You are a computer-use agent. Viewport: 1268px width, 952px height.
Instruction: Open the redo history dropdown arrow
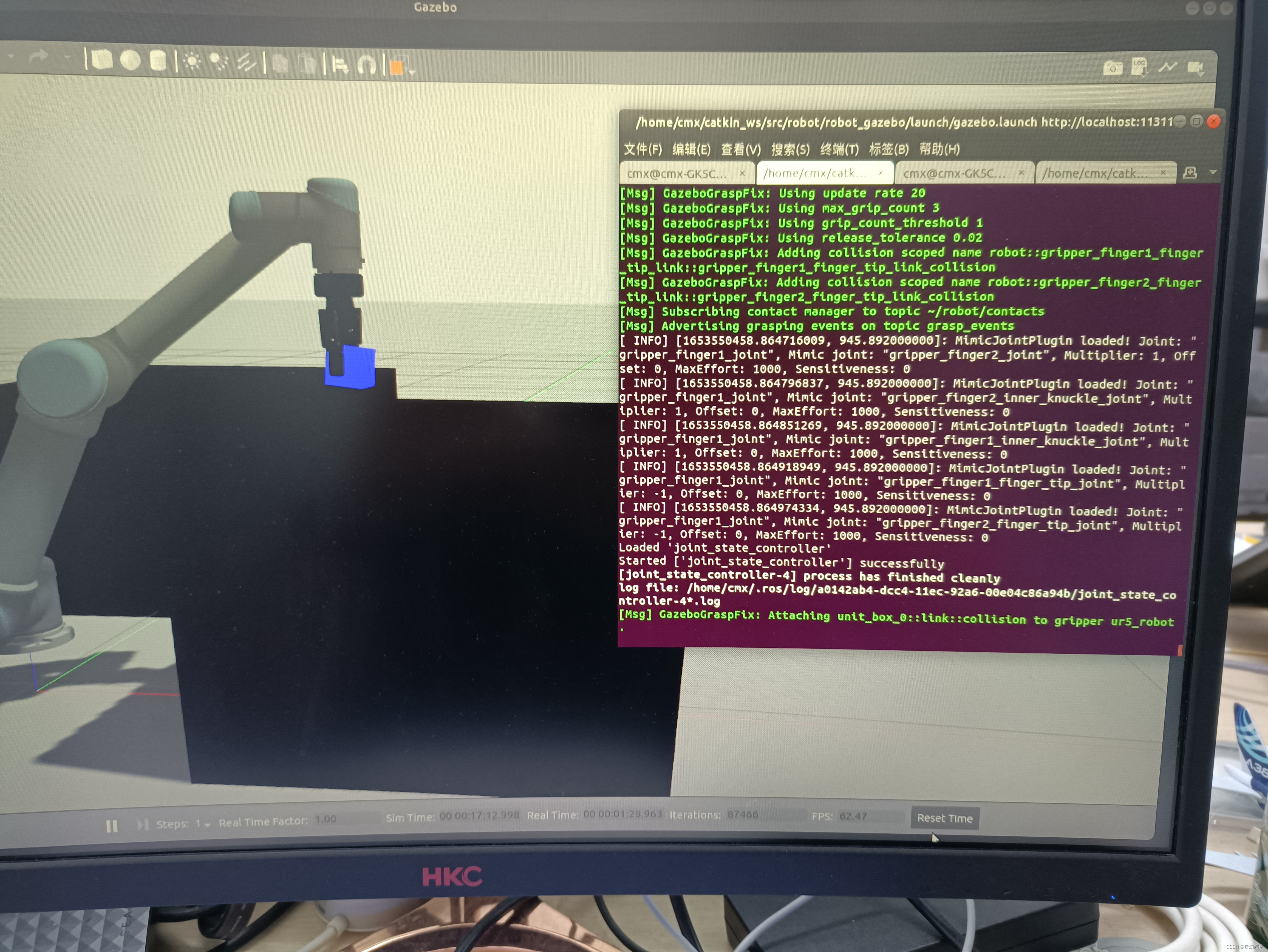click(x=67, y=57)
